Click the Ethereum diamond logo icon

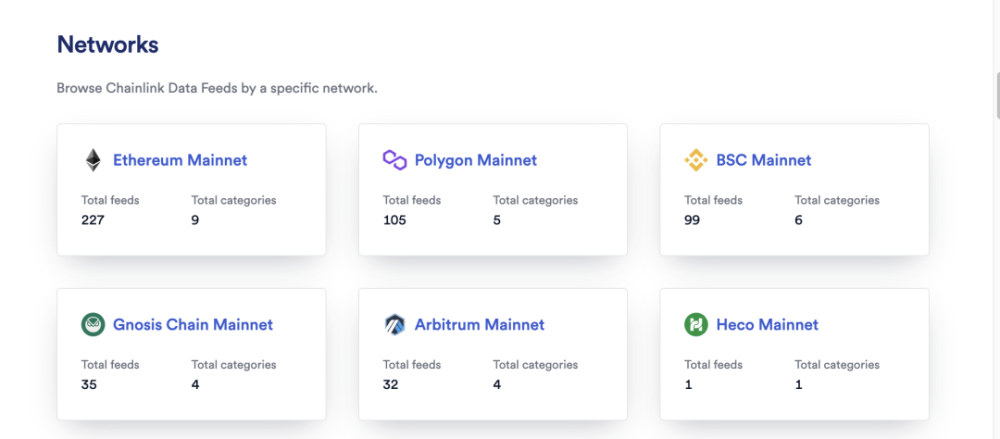pyautogui.click(x=93, y=160)
